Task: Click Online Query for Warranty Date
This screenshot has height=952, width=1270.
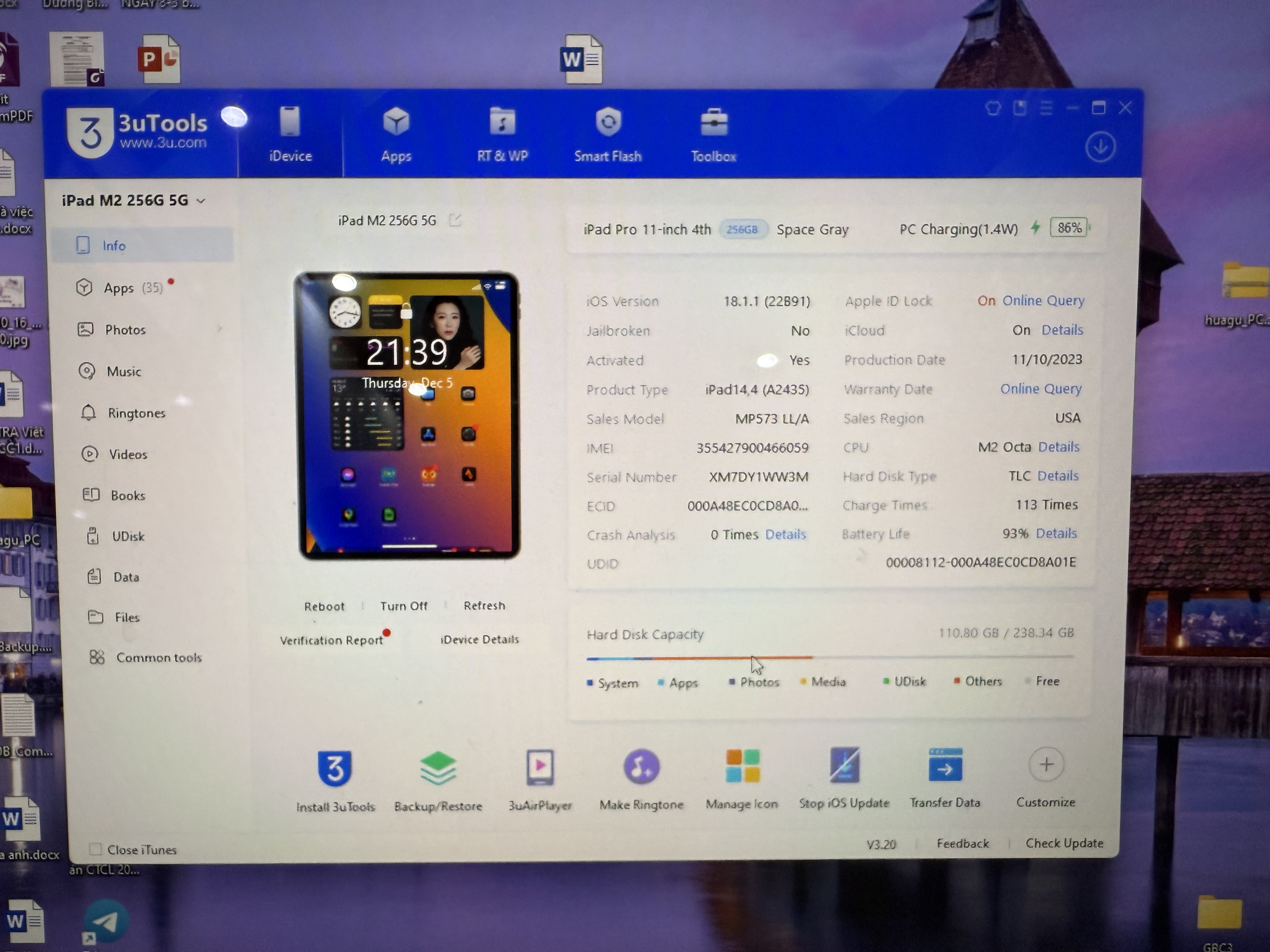Action: coord(1040,388)
